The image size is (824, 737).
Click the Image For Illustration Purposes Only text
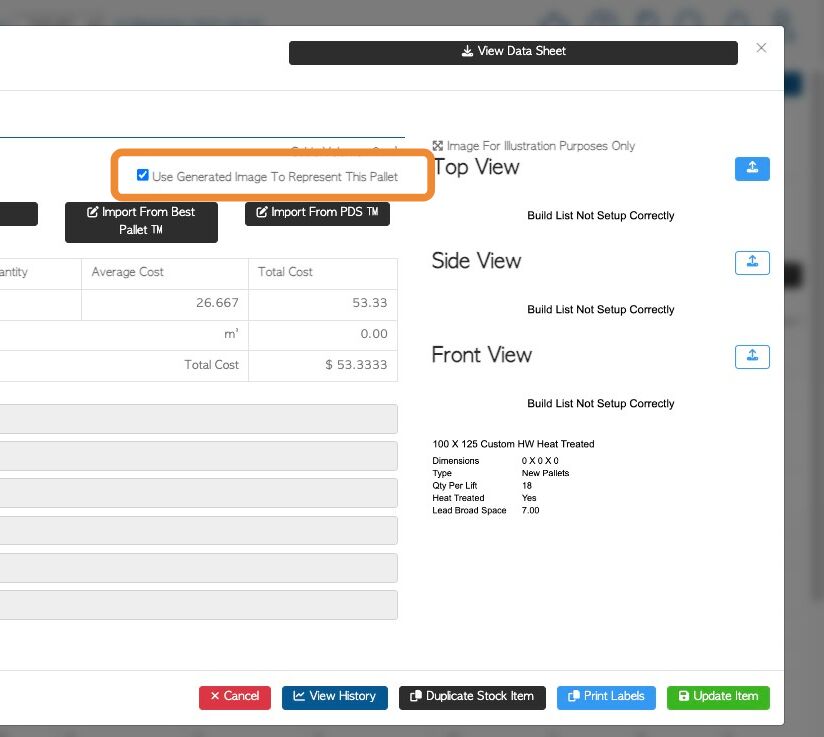coord(541,146)
